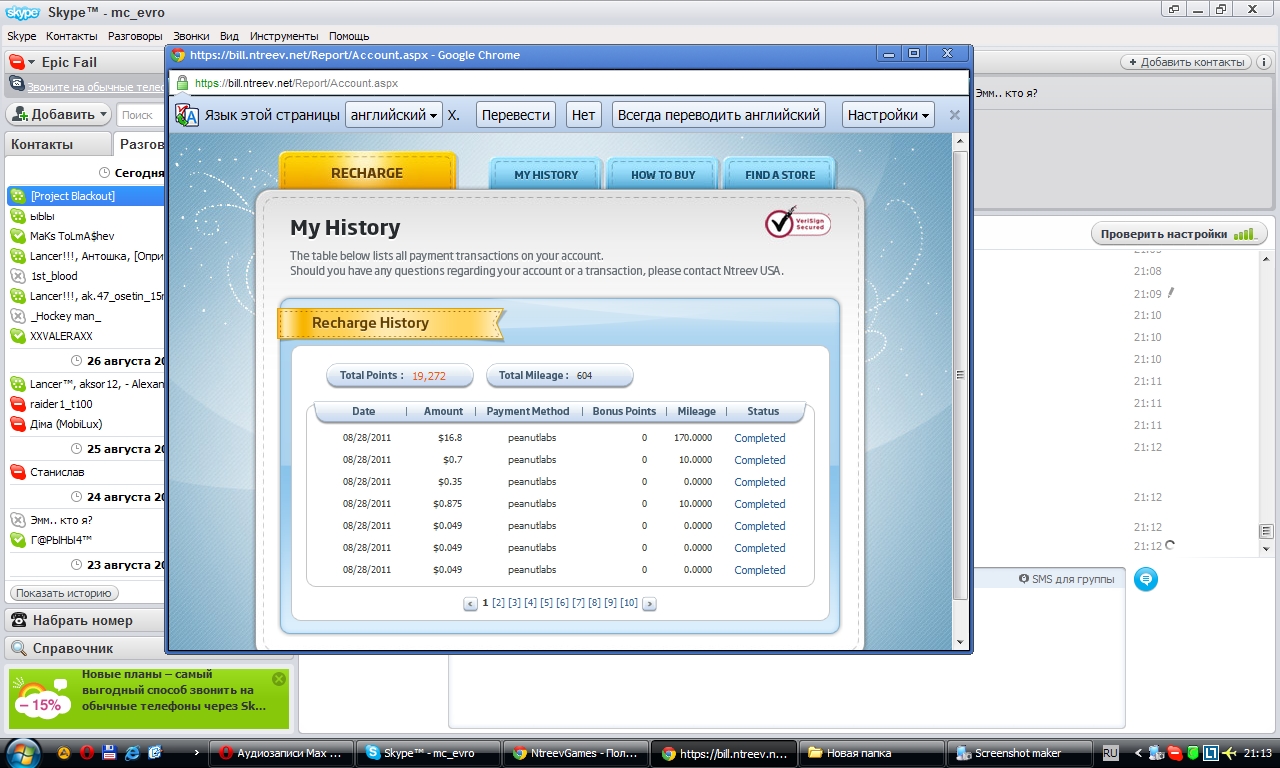Go to page 5 of recharge history

(x=546, y=603)
